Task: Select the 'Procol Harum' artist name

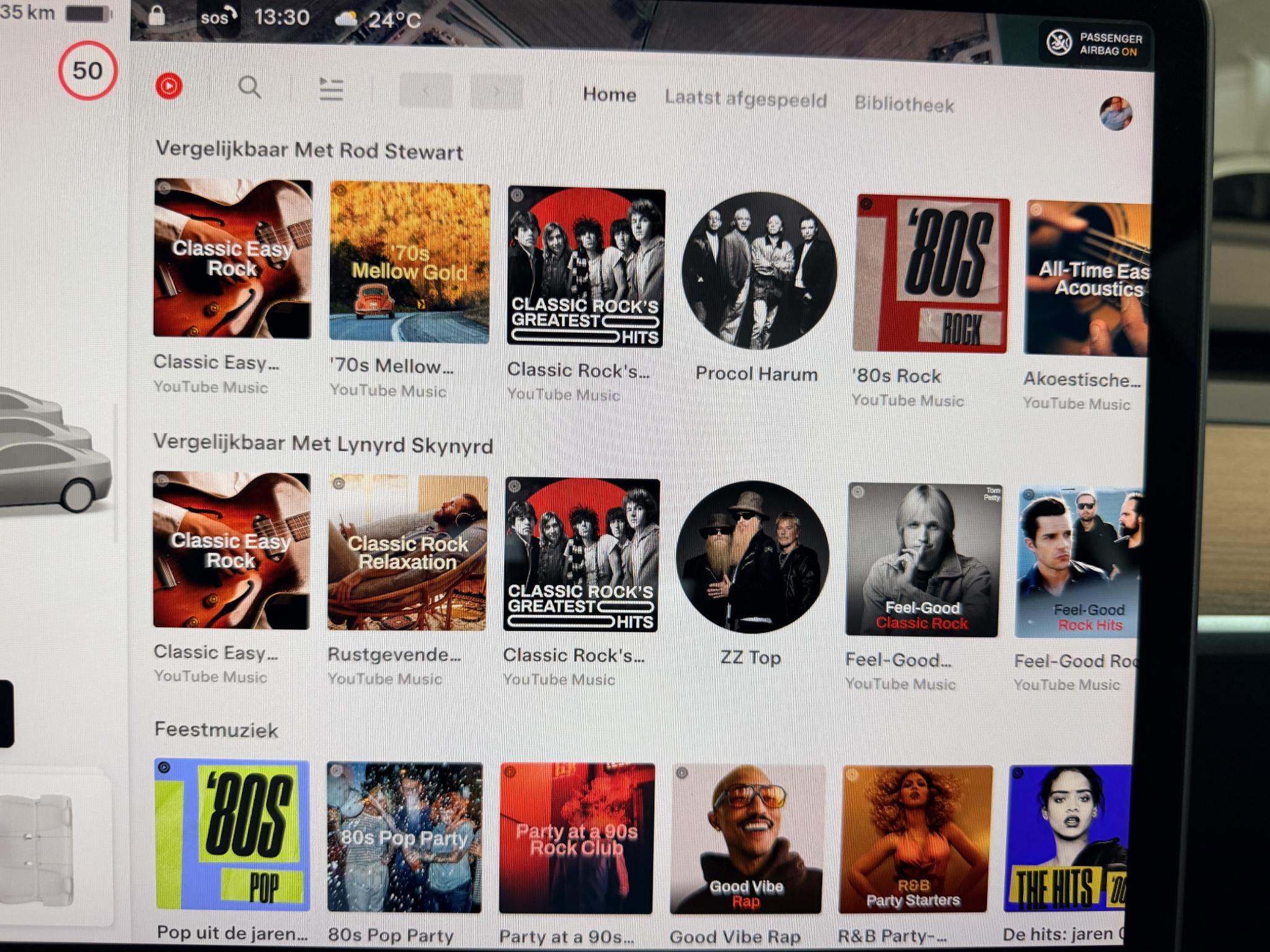Action: pyautogui.click(x=757, y=374)
